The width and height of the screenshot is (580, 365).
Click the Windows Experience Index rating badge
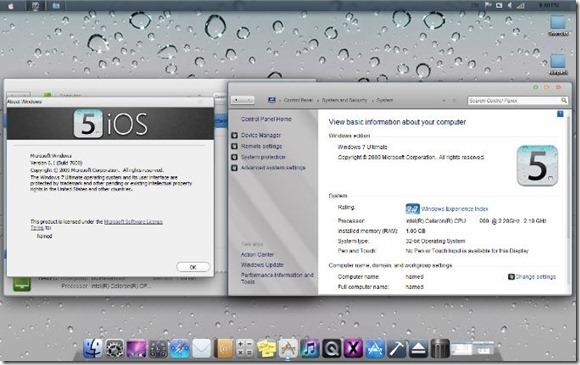click(x=412, y=209)
